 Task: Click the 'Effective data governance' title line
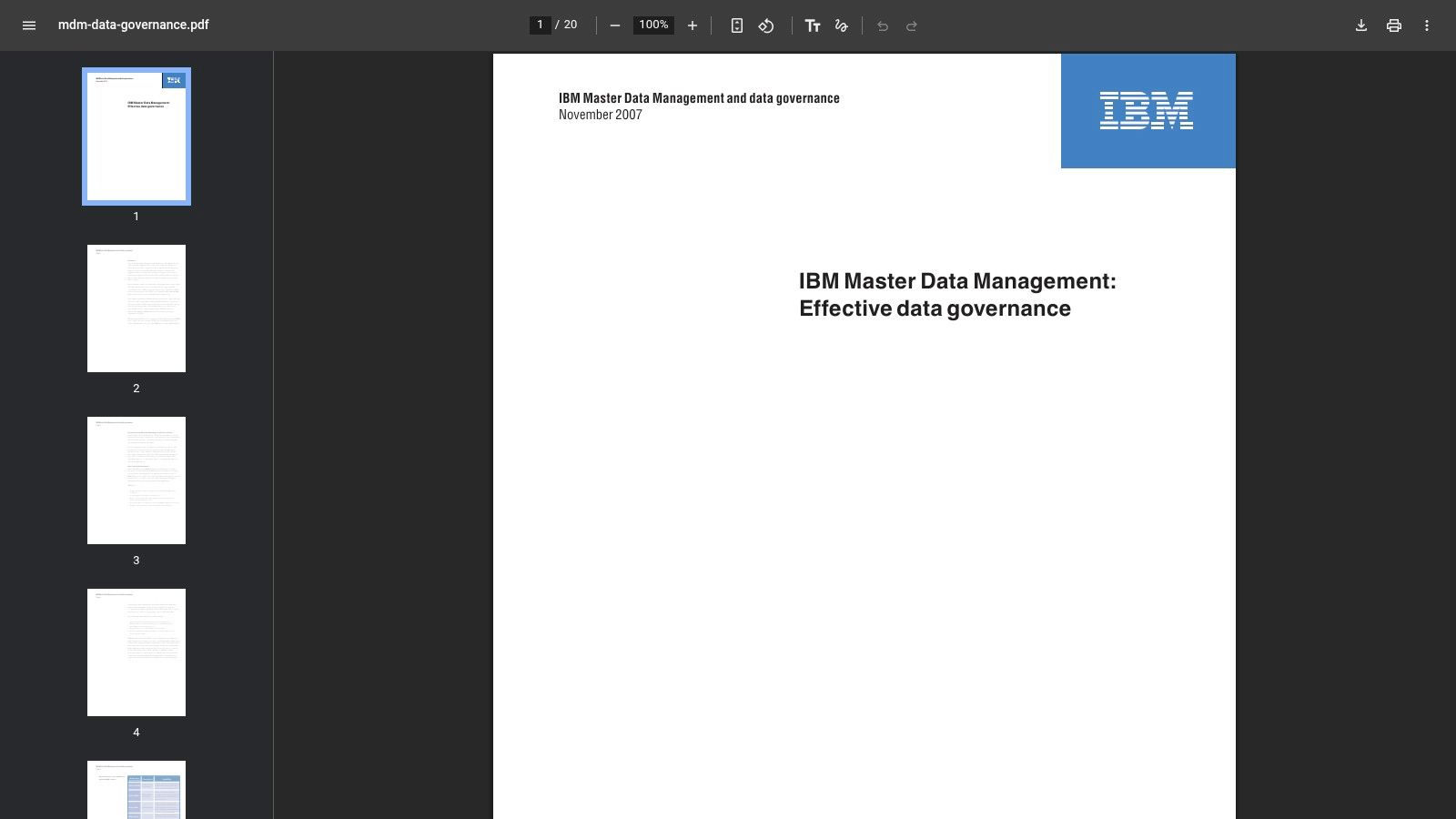point(935,308)
